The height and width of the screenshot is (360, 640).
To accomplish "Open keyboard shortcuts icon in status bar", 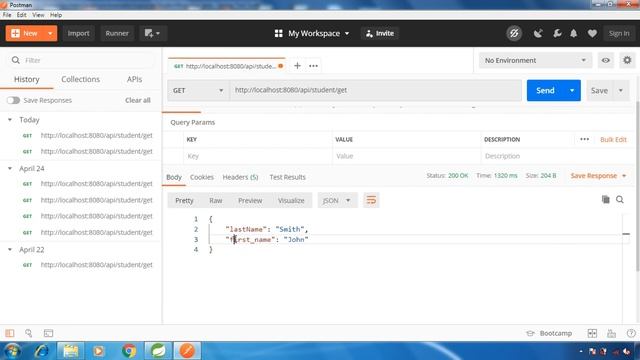I will (611, 333).
